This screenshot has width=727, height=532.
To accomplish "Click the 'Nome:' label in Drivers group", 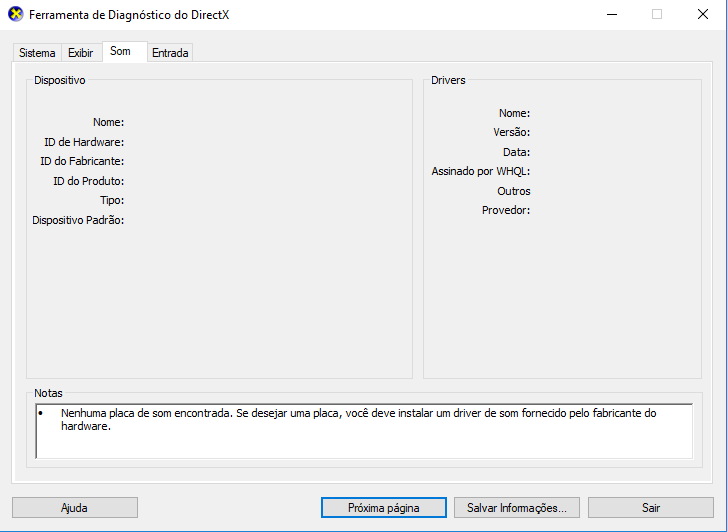I will pos(514,113).
